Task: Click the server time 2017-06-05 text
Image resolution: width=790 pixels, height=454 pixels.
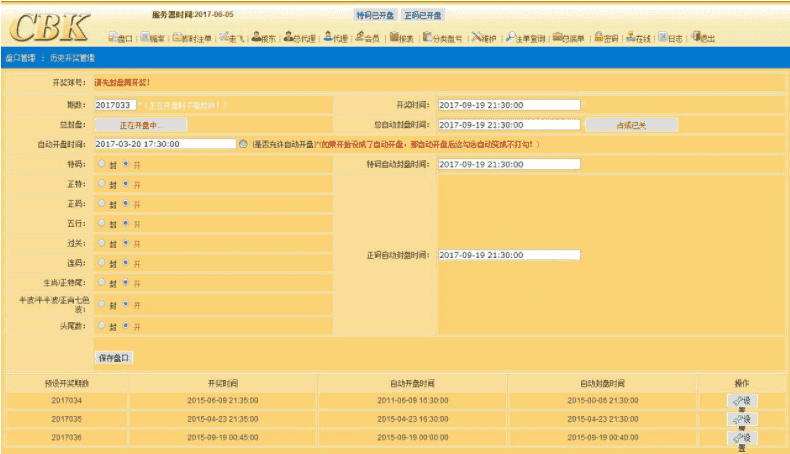Action: 192,15
